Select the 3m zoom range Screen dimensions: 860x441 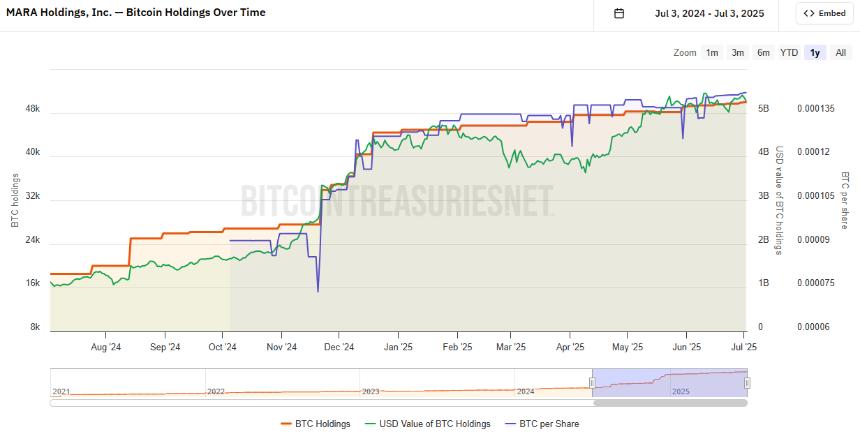pyautogui.click(x=738, y=53)
